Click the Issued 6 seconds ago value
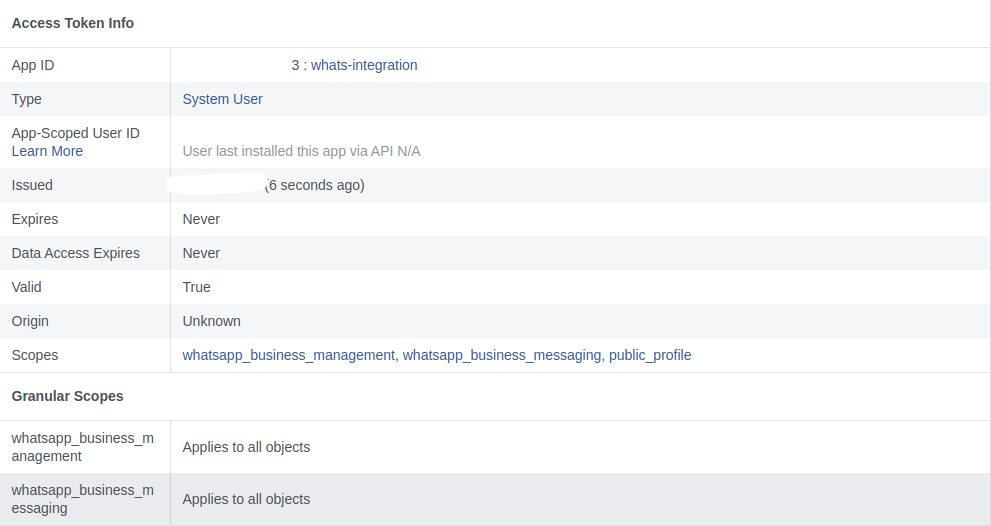Screen dimensions: 991x526 314,185
